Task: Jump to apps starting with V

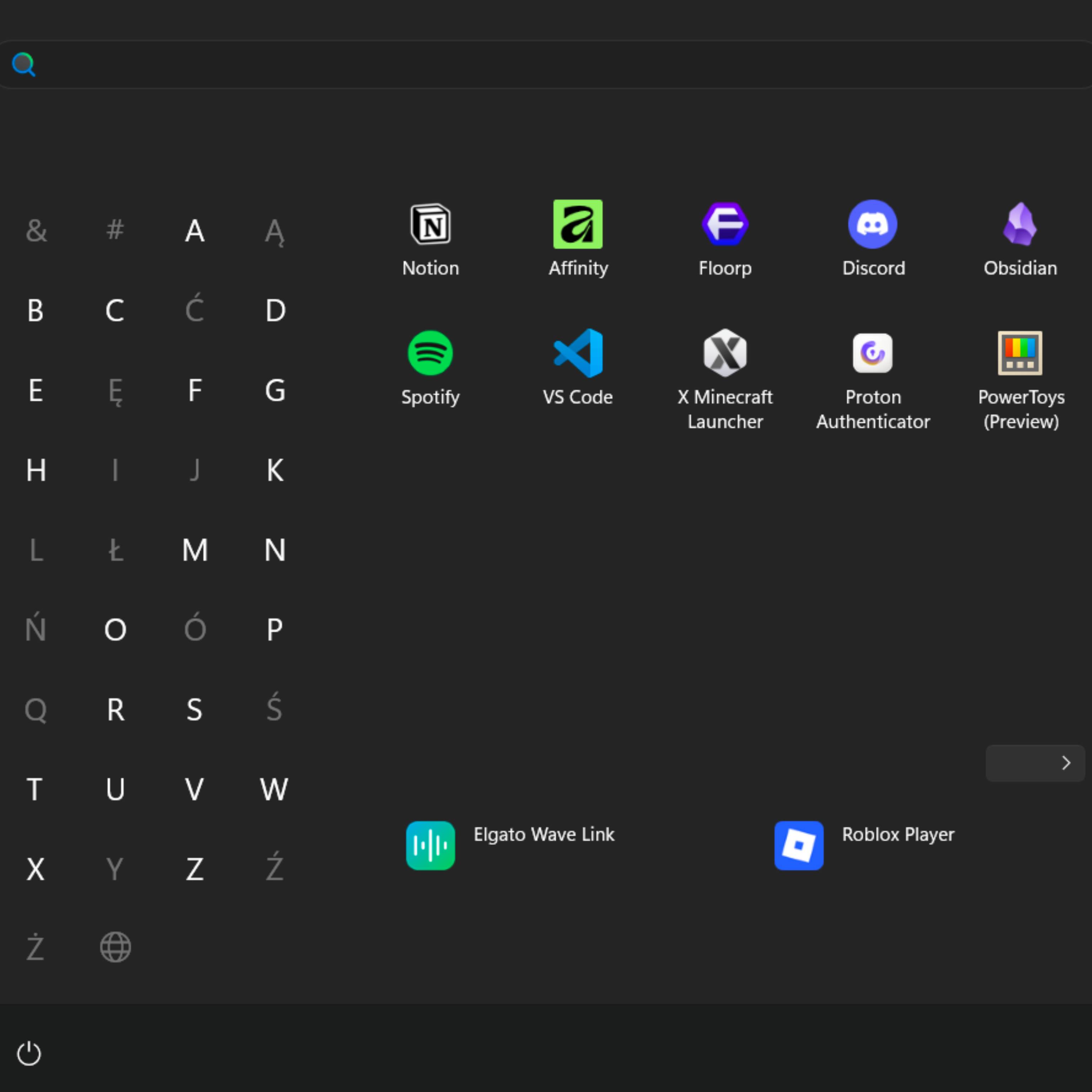Action: click(x=194, y=789)
